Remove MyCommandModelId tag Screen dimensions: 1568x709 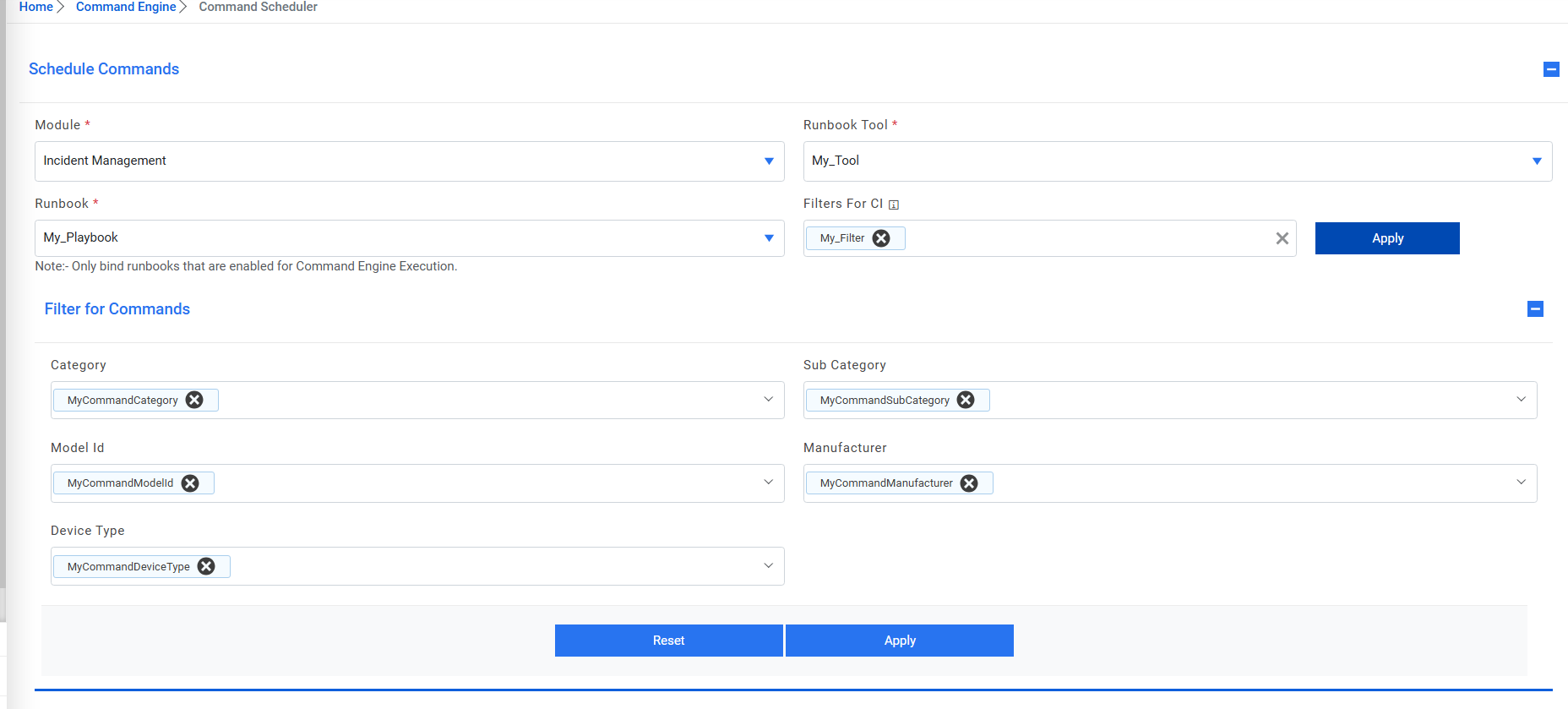[190, 483]
